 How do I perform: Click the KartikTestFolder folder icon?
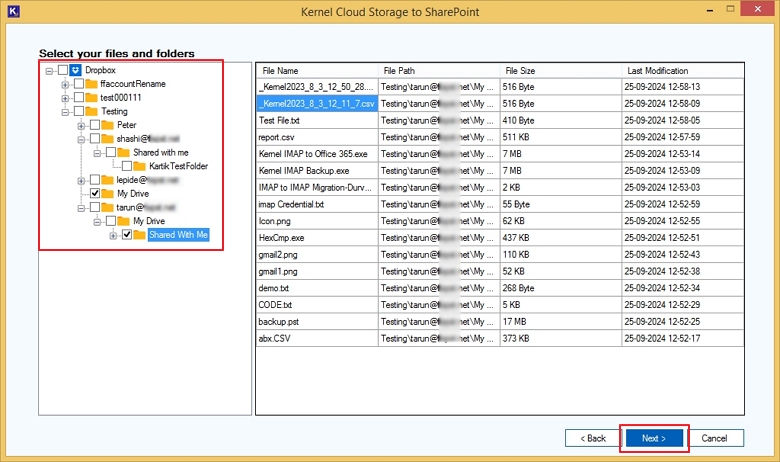click(x=139, y=166)
